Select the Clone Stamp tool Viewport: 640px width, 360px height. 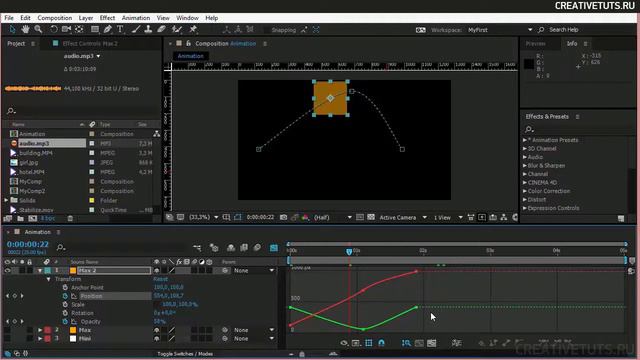[148, 29]
